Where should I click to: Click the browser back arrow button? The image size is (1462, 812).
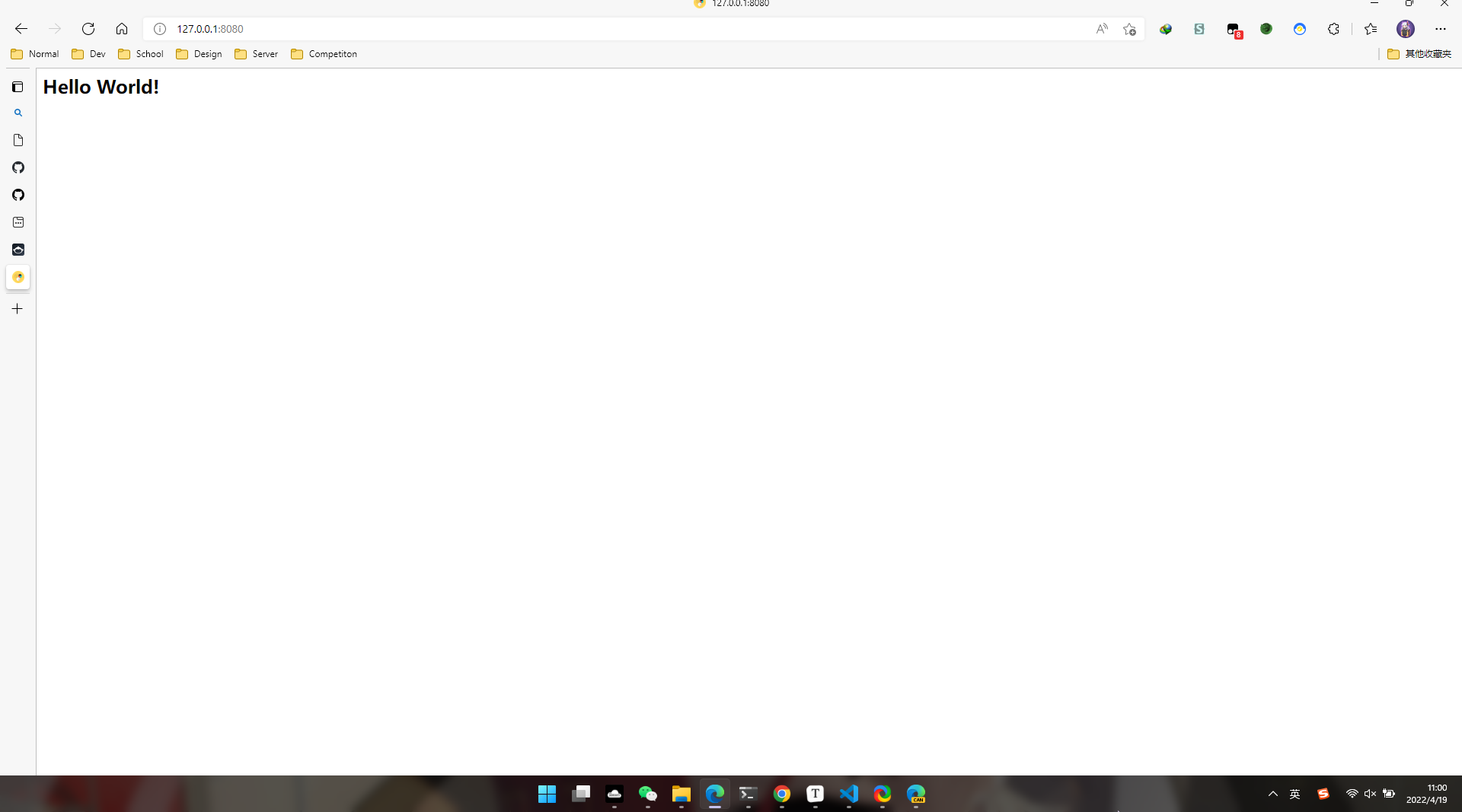pyautogui.click(x=21, y=29)
